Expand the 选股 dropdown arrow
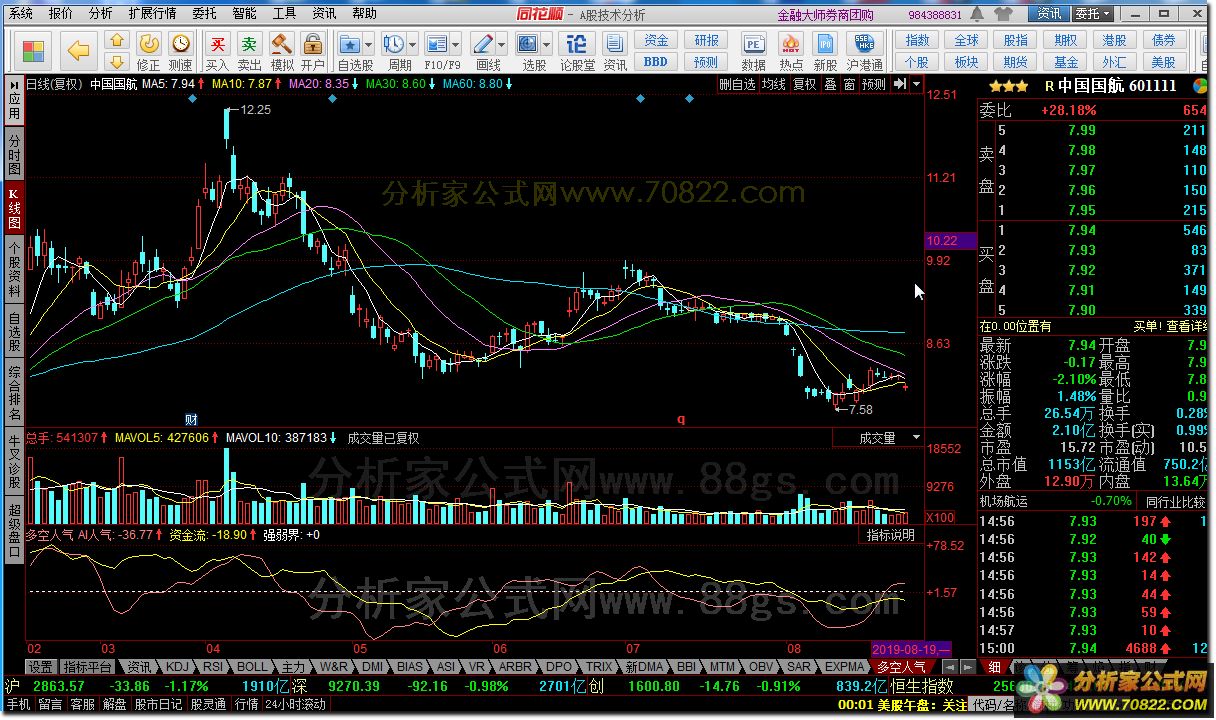The width and height of the screenshot is (1216, 720). [546, 45]
